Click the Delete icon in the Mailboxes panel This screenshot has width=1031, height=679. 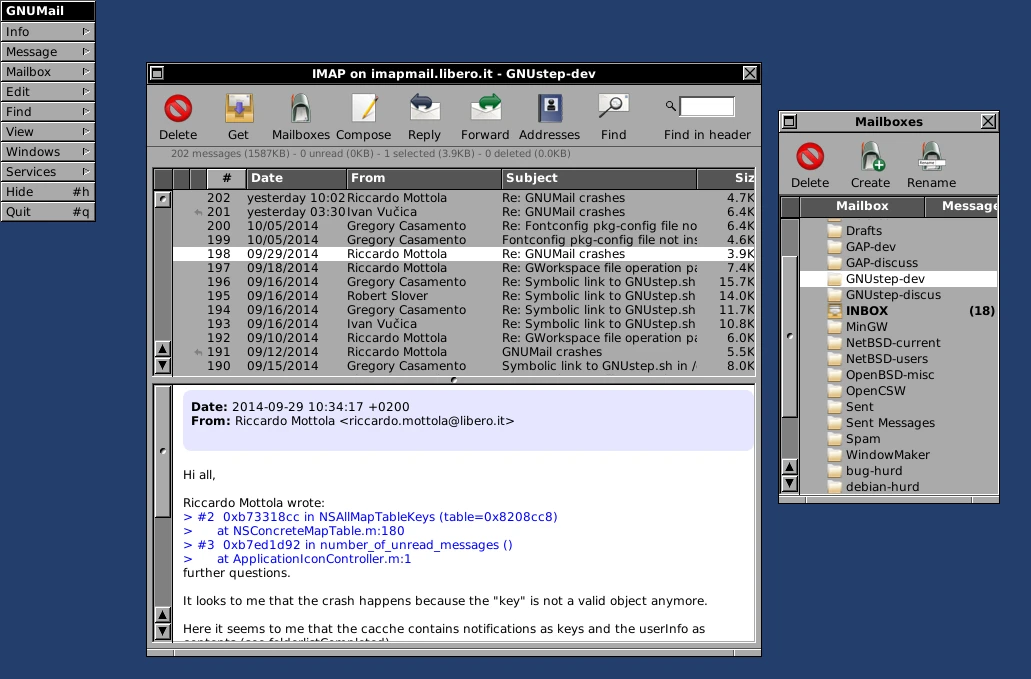point(810,158)
